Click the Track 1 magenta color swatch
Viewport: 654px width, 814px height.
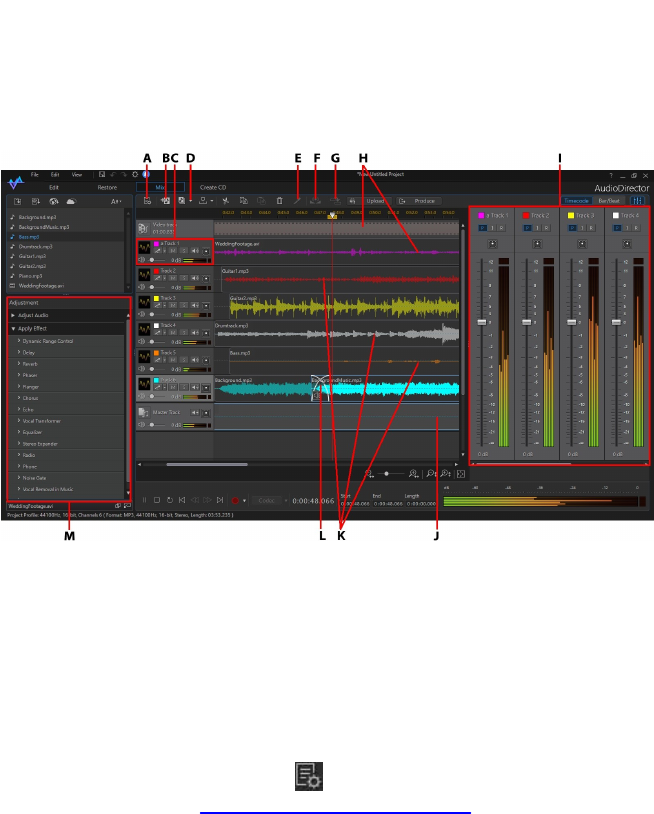click(156, 243)
